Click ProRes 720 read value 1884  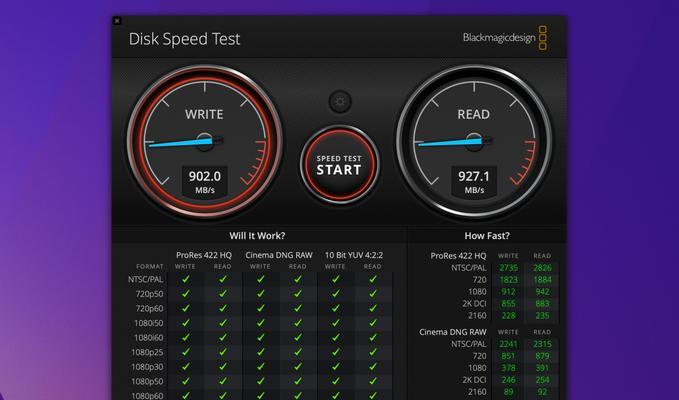point(542,280)
